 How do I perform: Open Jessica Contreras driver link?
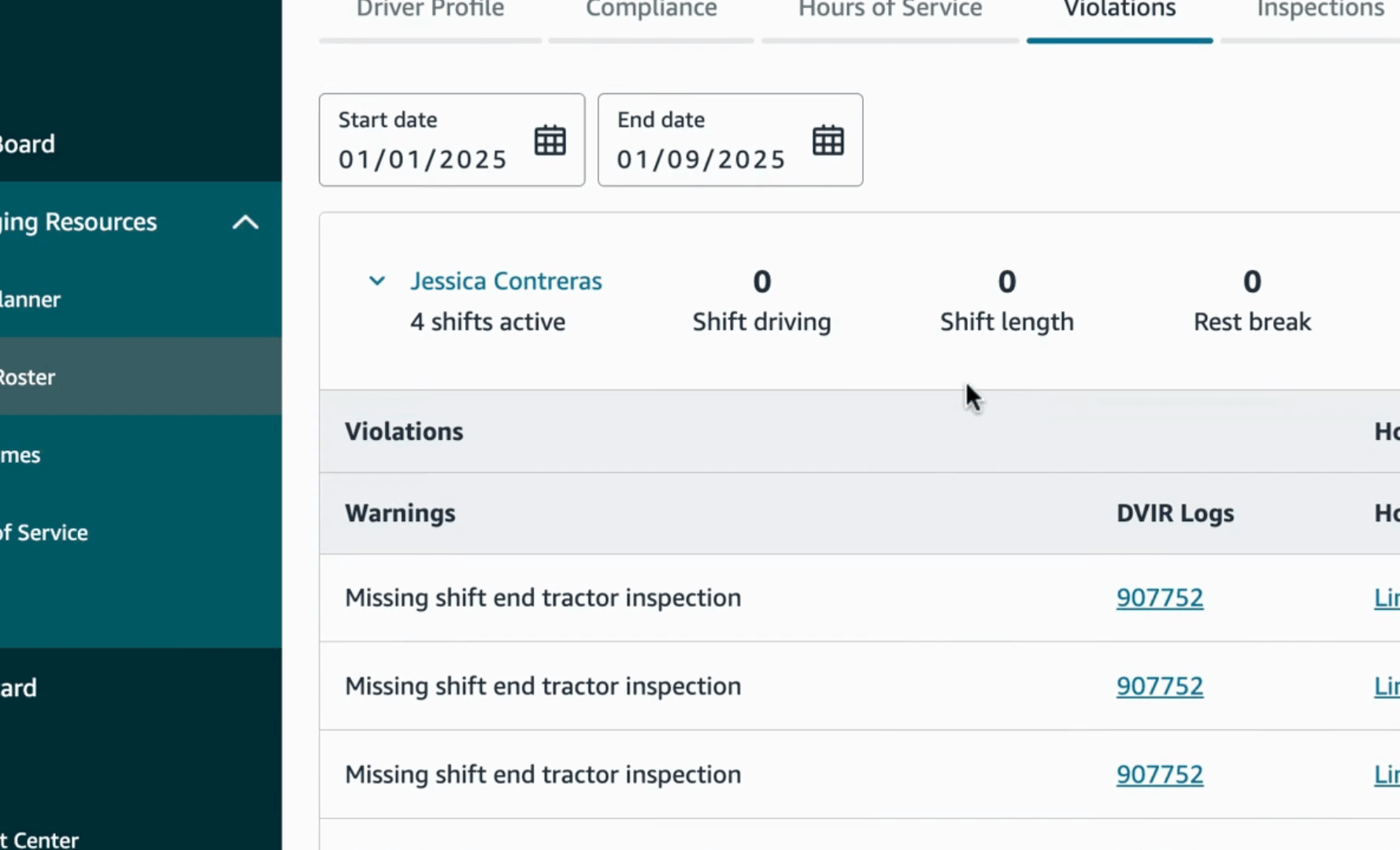tap(506, 281)
